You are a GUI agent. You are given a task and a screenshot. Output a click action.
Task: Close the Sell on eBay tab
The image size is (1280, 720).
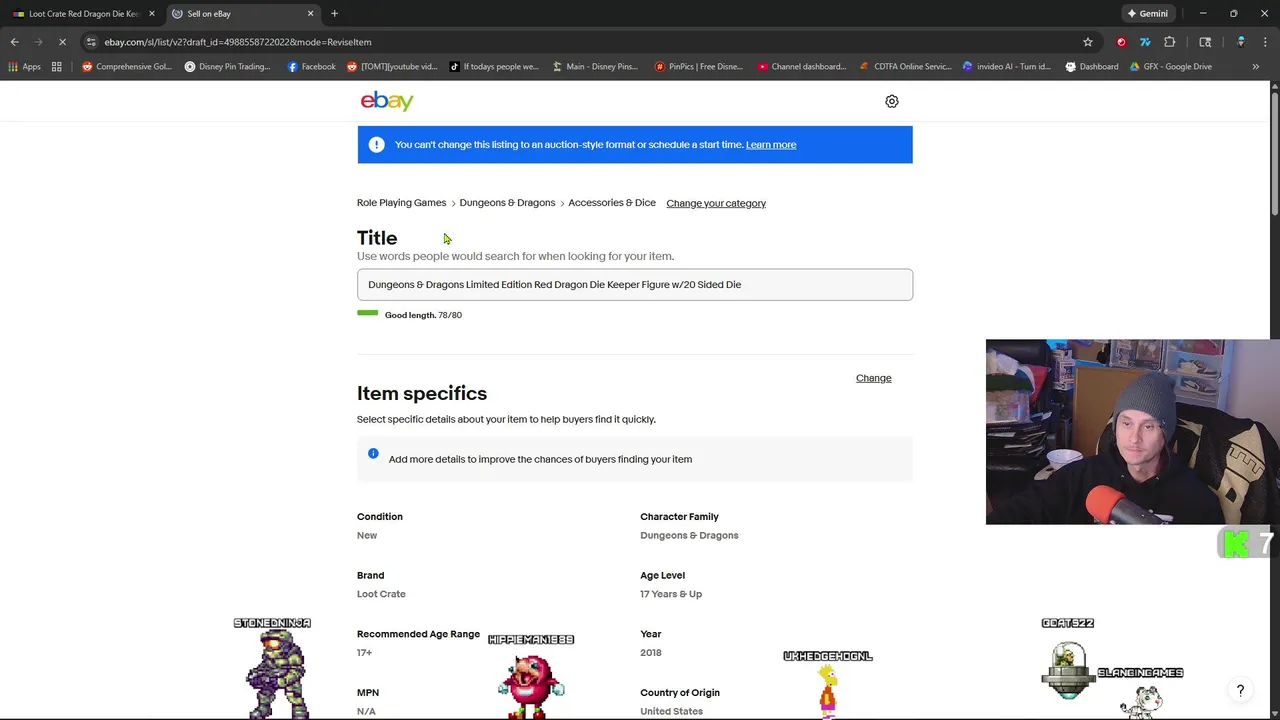point(310,14)
